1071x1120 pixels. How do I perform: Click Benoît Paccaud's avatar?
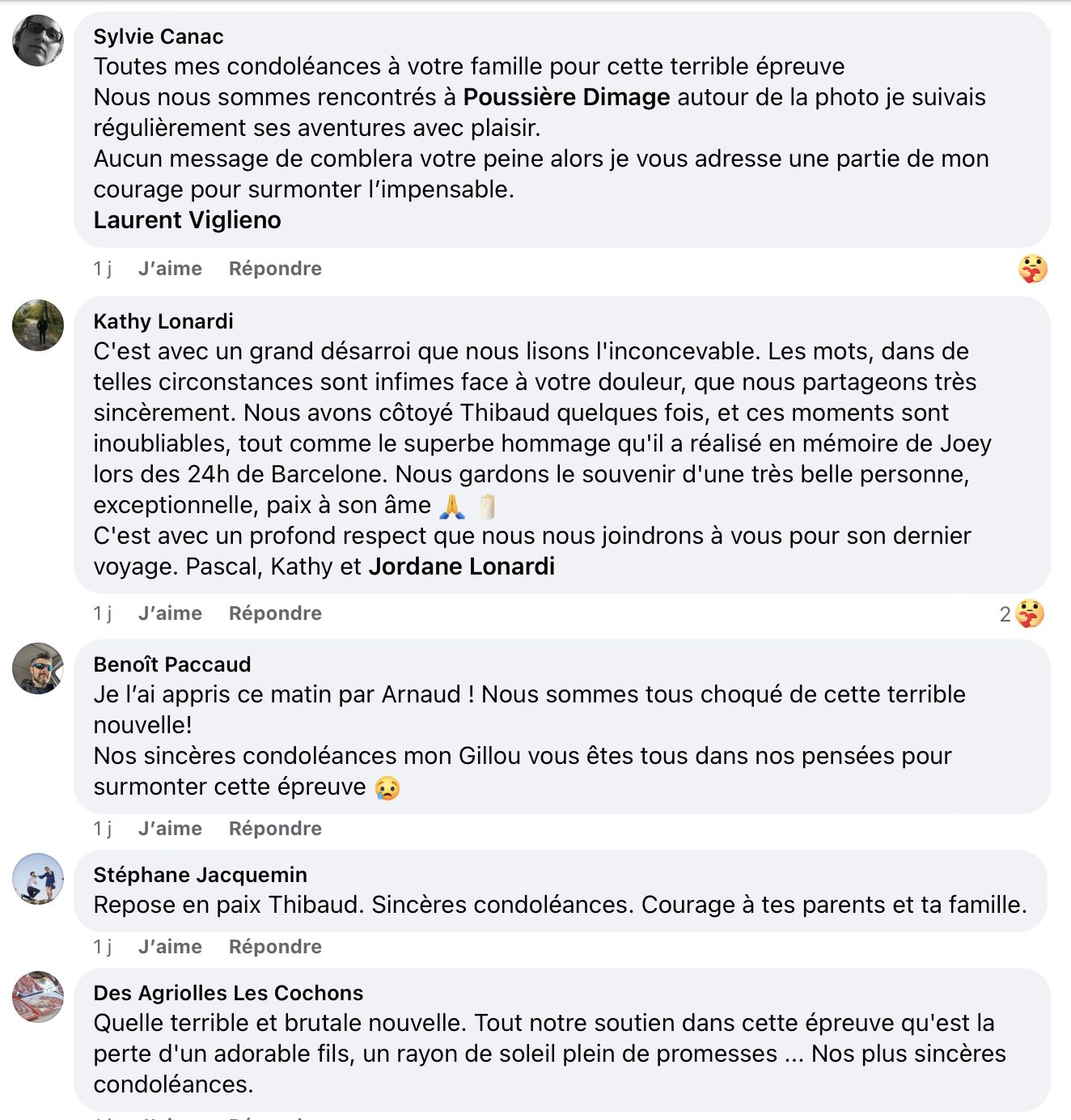38,668
